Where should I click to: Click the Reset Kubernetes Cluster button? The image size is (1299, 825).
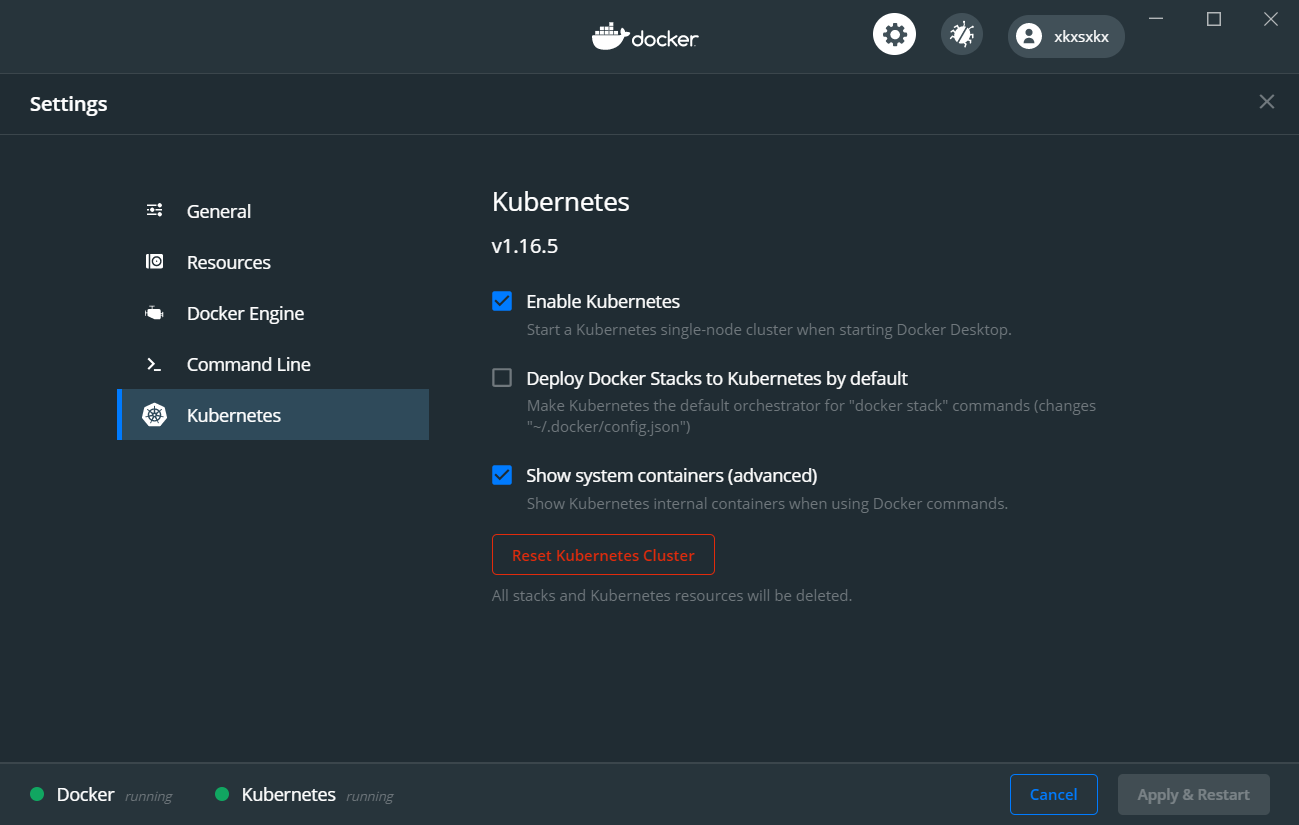click(603, 554)
